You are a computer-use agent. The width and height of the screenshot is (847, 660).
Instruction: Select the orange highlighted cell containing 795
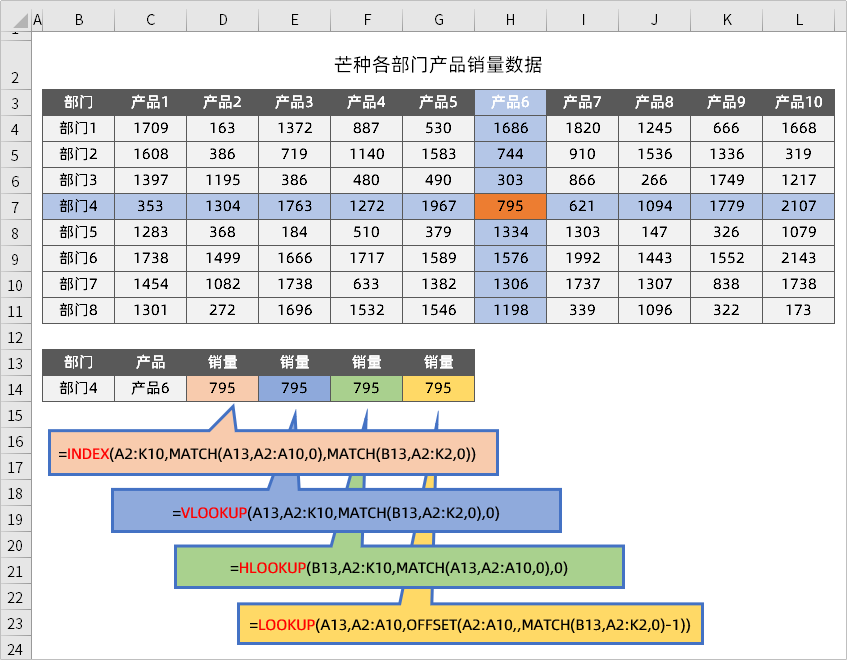click(x=509, y=203)
